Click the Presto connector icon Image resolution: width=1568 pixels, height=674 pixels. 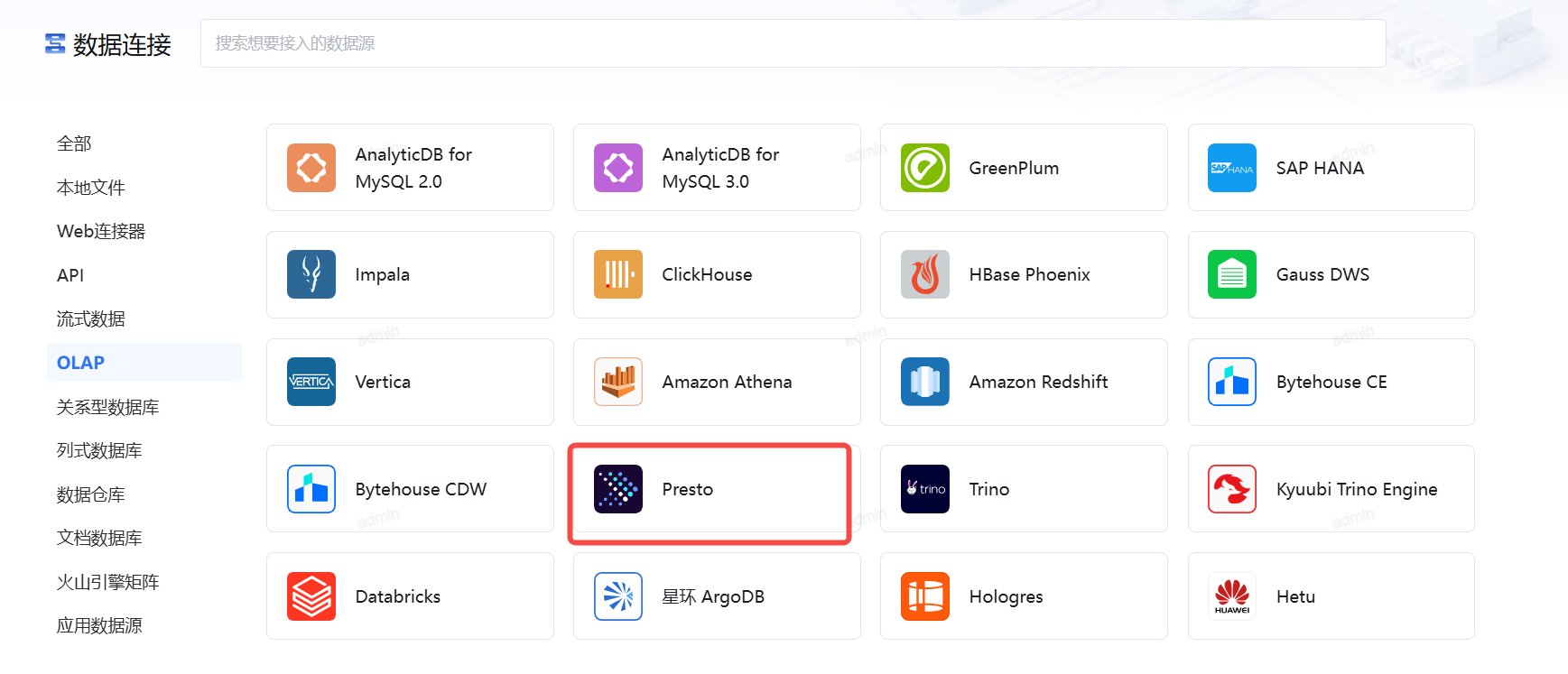click(x=617, y=489)
